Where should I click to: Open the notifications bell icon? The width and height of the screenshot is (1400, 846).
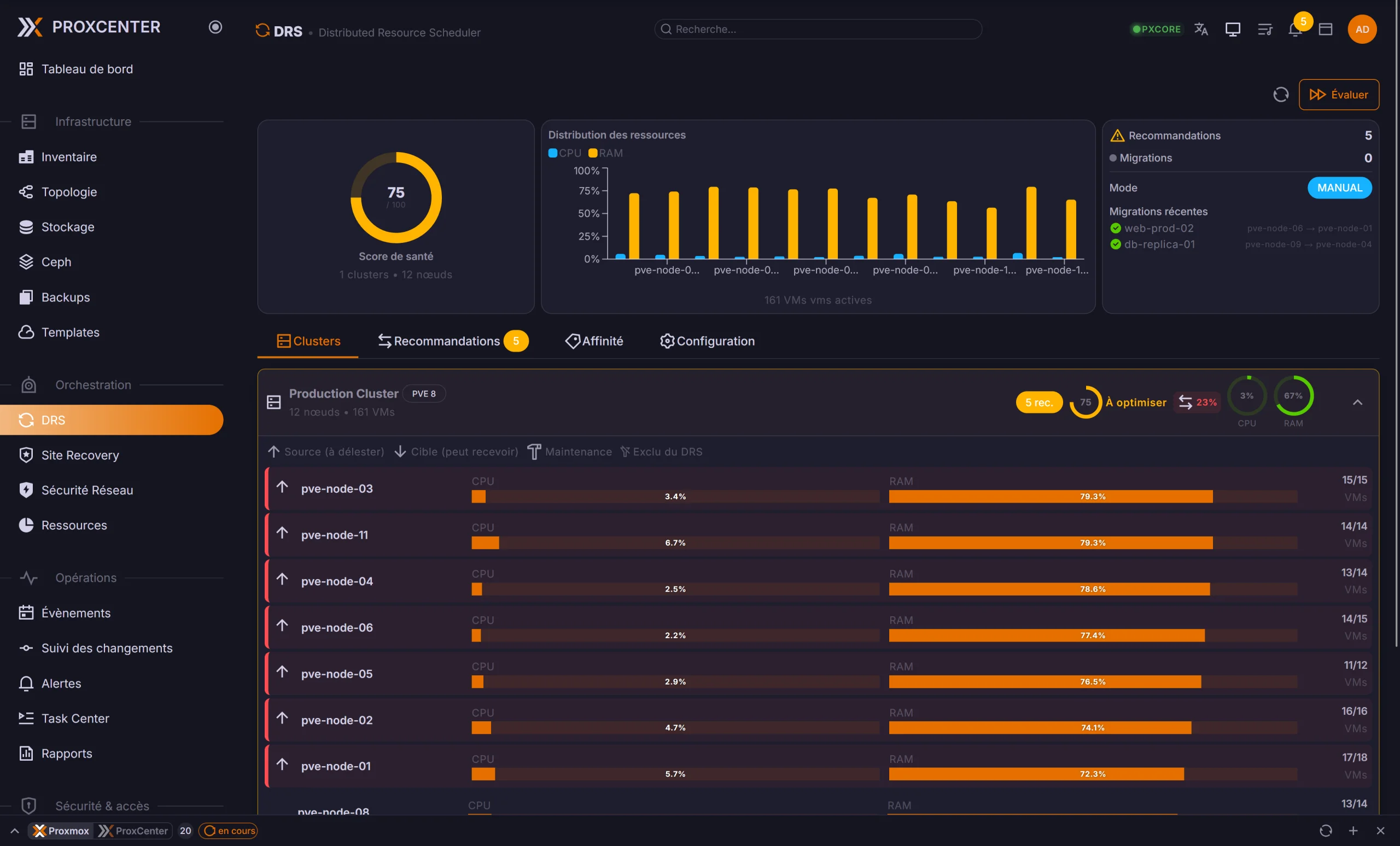[x=1295, y=29]
